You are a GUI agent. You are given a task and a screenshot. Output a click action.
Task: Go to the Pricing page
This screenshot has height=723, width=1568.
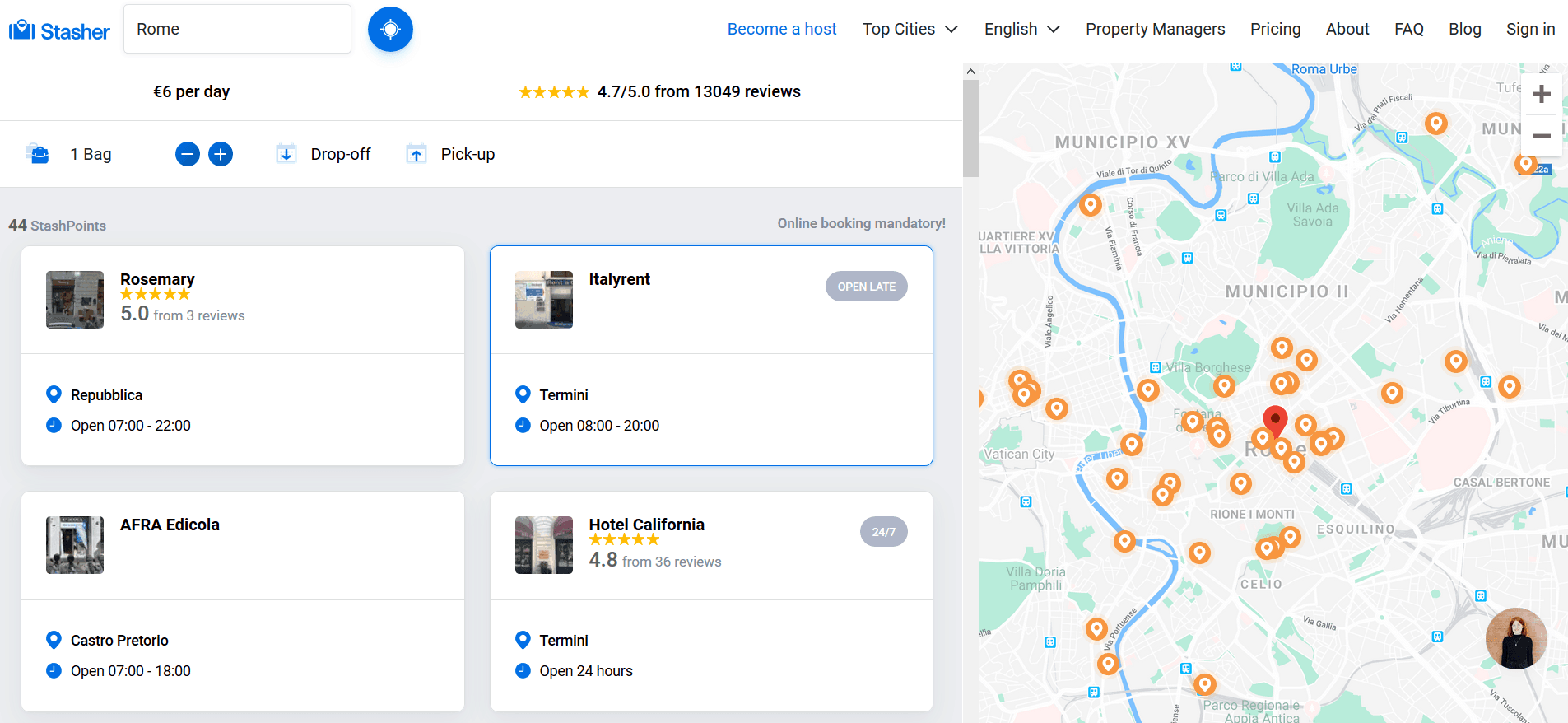pyautogui.click(x=1275, y=29)
